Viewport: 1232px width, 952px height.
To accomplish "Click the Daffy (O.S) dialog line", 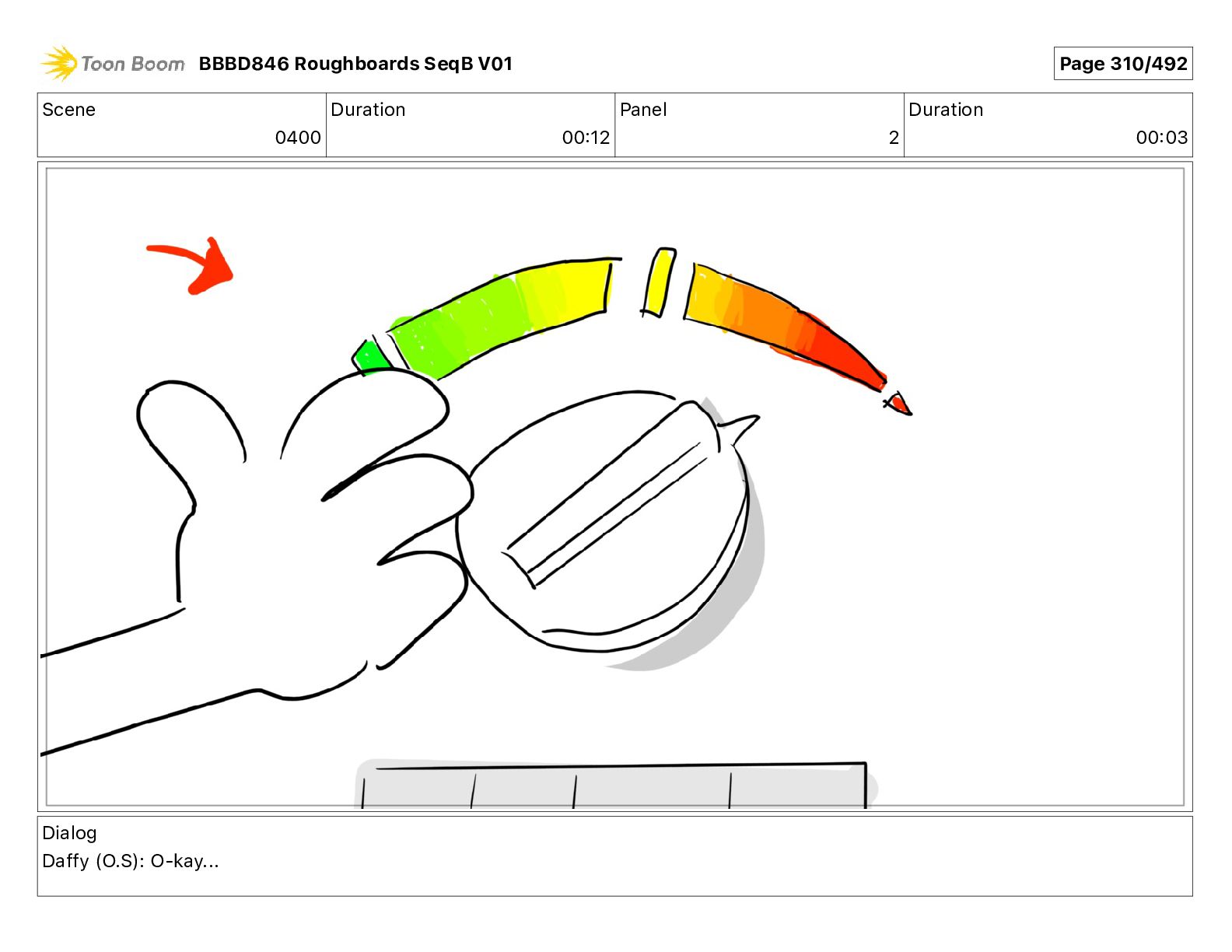I will coord(131,861).
